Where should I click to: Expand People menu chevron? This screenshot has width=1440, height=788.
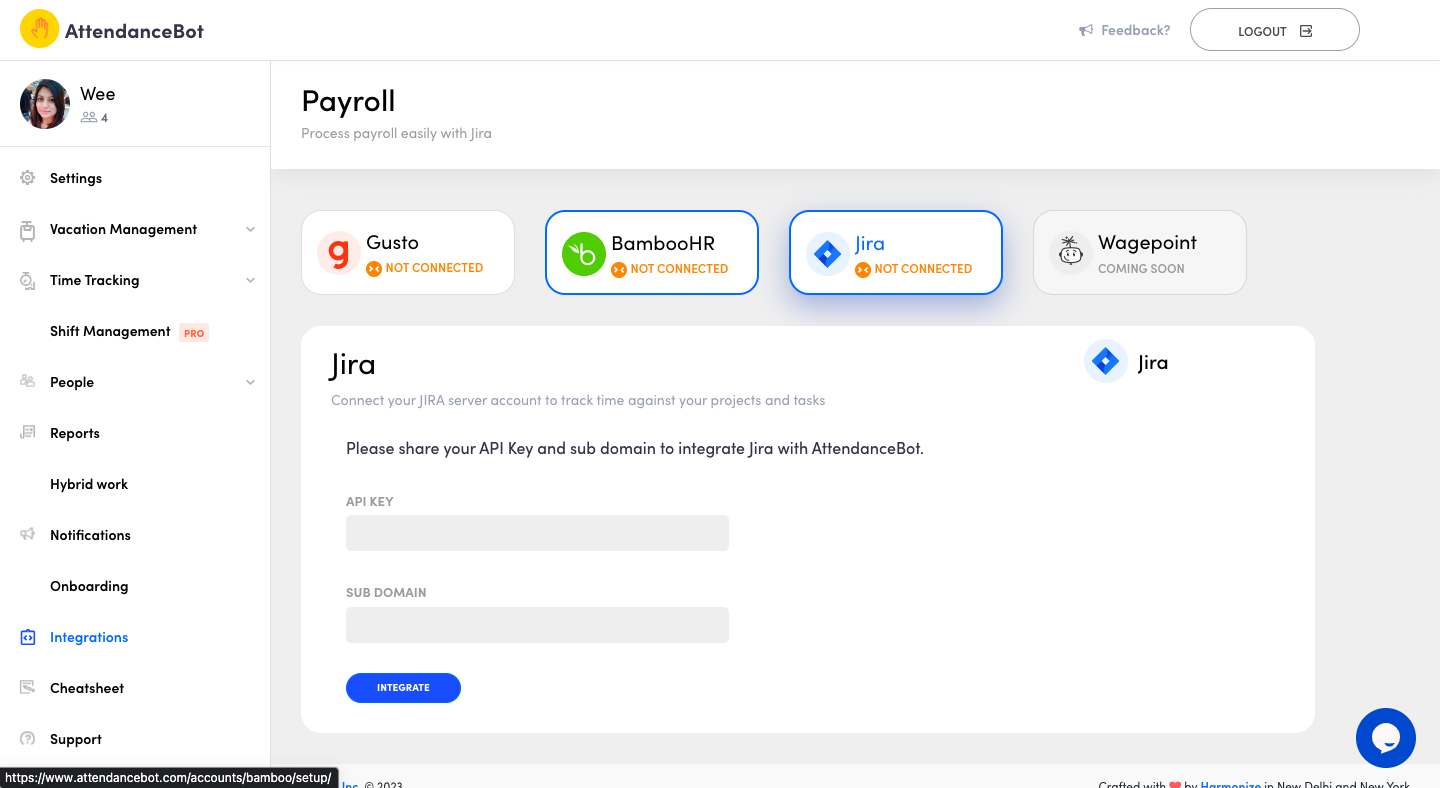250,382
